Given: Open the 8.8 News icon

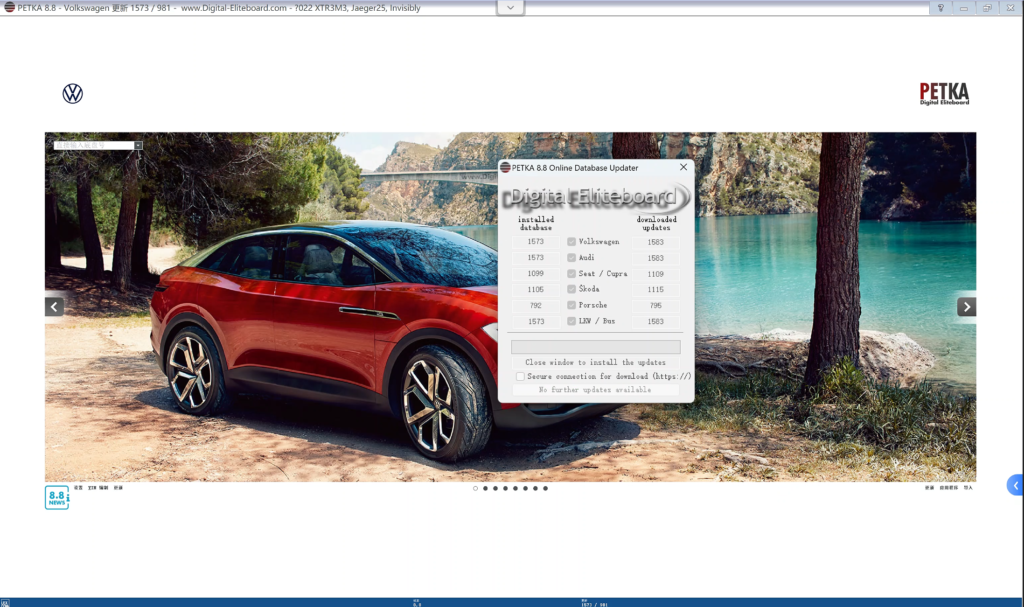Looking at the screenshot, I should click(x=57, y=497).
